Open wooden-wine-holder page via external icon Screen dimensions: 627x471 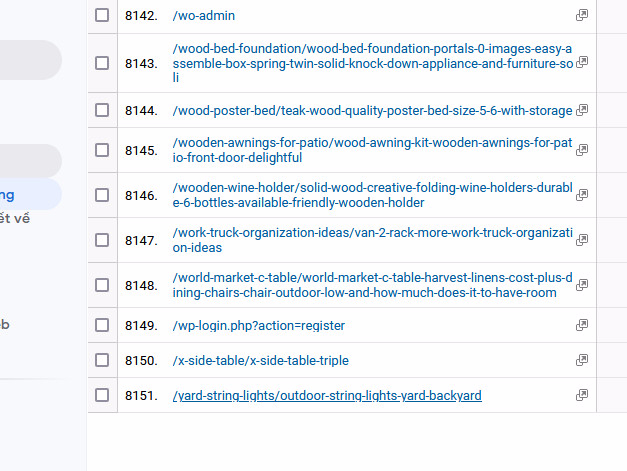click(582, 195)
